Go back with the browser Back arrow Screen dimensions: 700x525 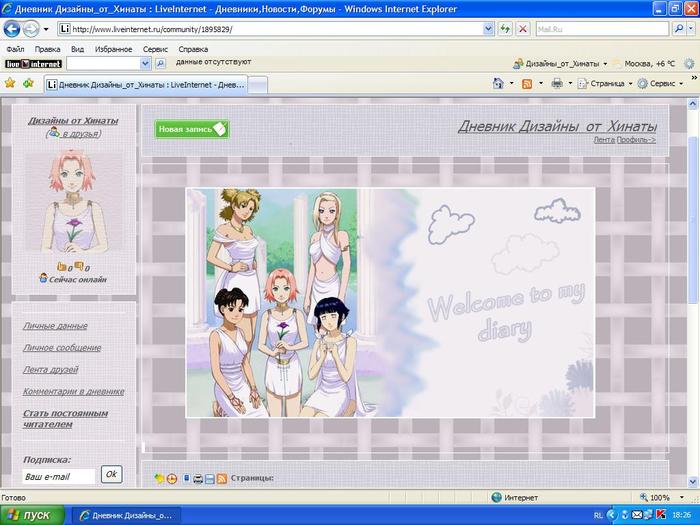(x=12, y=29)
